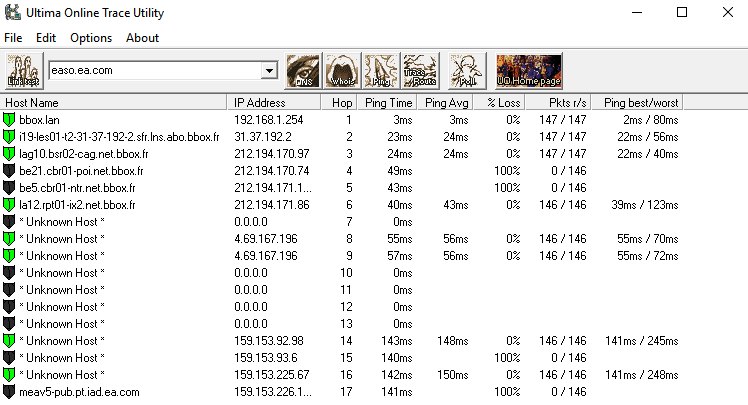This screenshot has width=748, height=405.
Task: Open the Options menu
Action: pyautogui.click(x=91, y=38)
